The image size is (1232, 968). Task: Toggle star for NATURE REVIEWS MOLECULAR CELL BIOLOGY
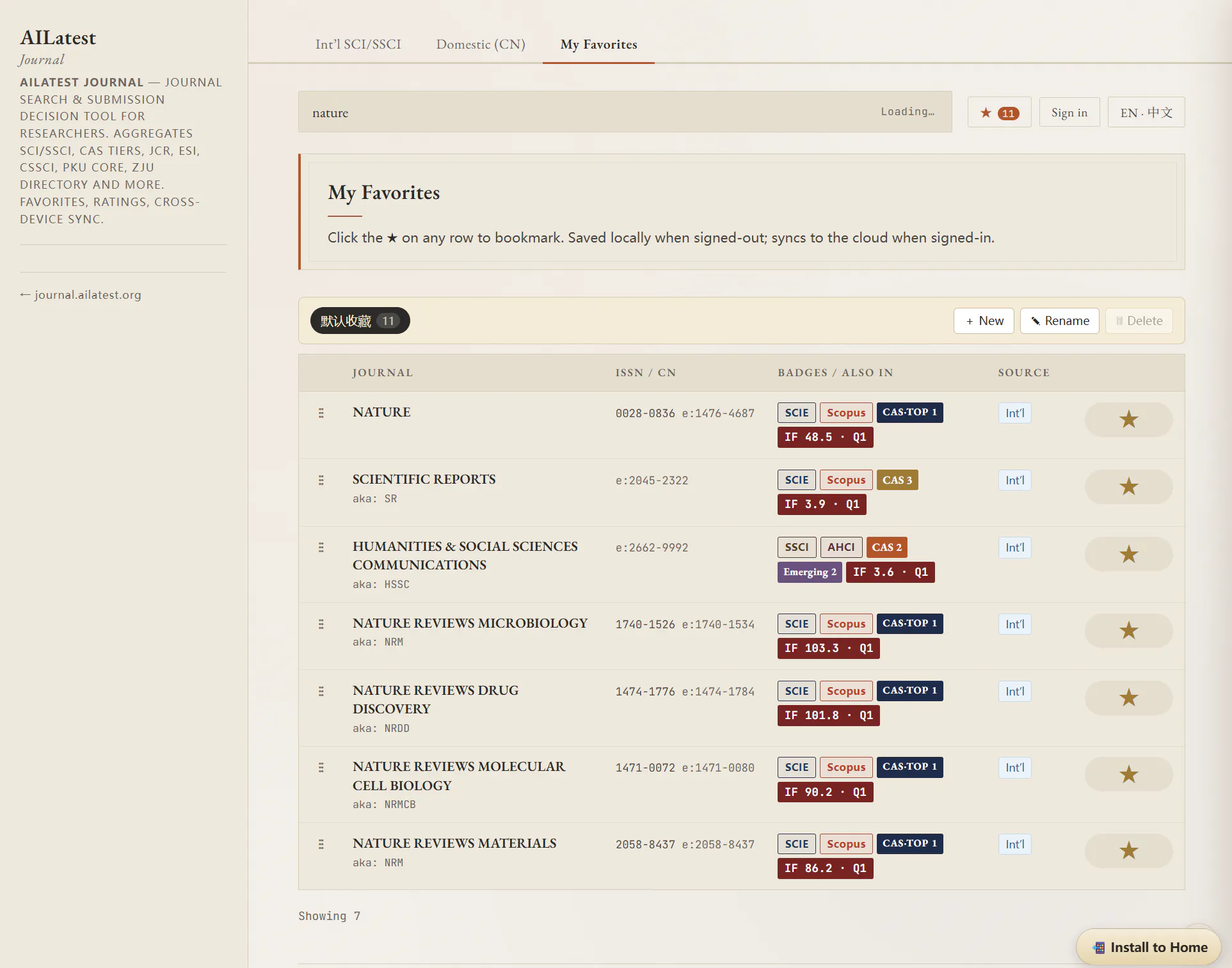tap(1128, 774)
